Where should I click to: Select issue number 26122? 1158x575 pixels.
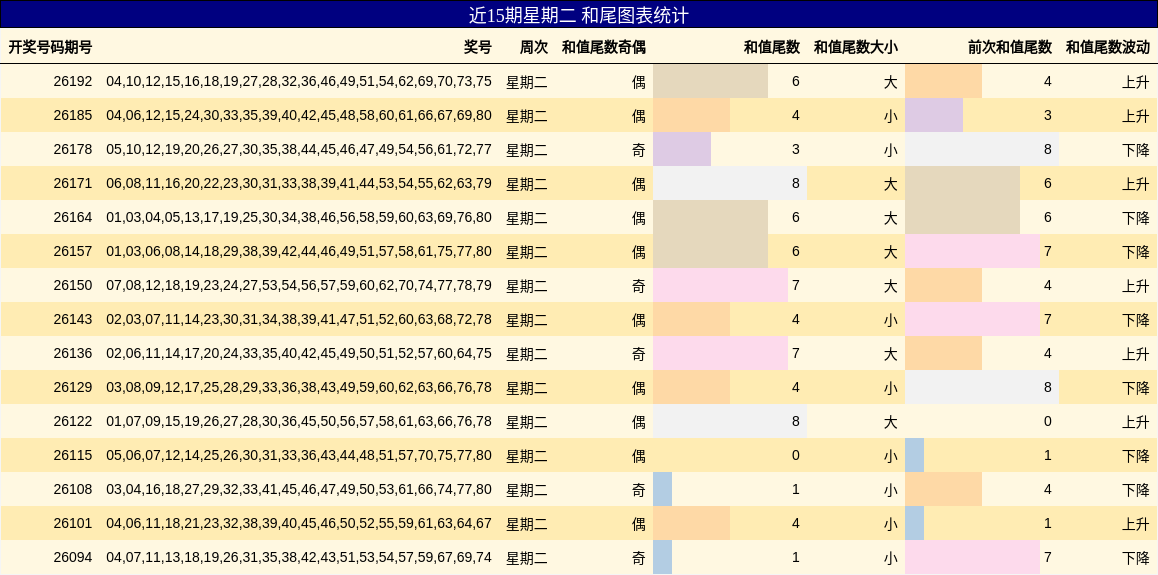coord(73,421)
